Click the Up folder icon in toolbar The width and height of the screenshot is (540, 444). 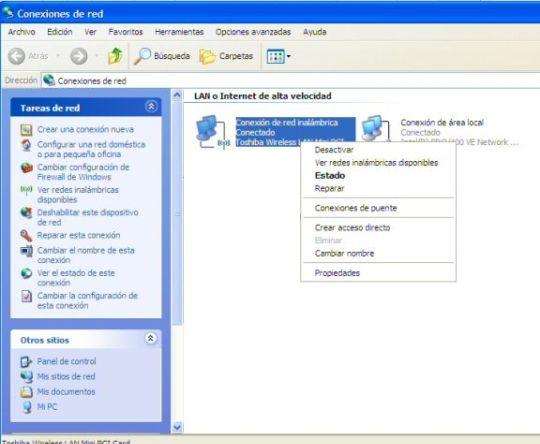point(115,56)
